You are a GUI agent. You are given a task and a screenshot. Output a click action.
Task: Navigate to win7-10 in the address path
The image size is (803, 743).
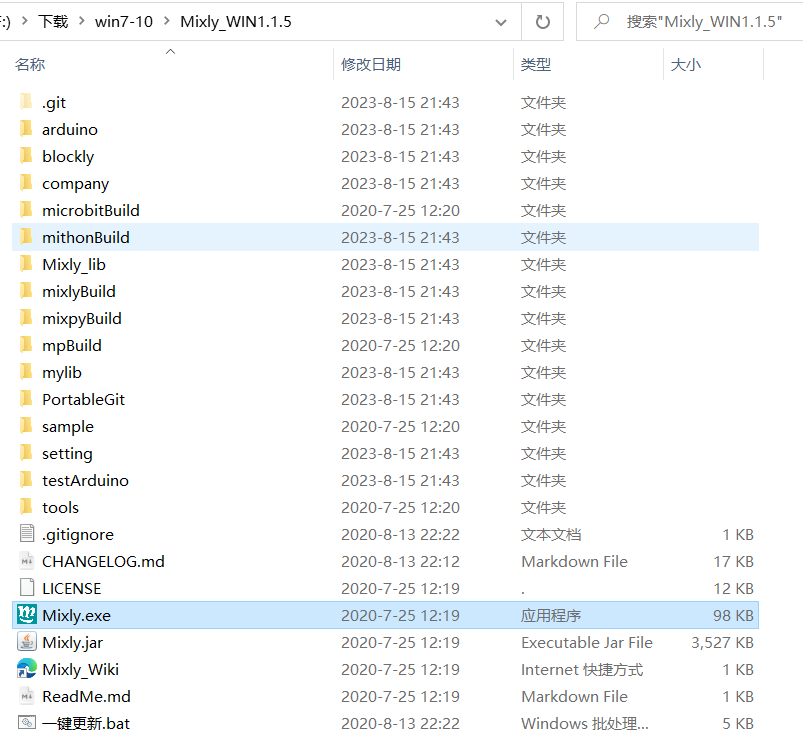pyautogui.click(x=124, y=22)
